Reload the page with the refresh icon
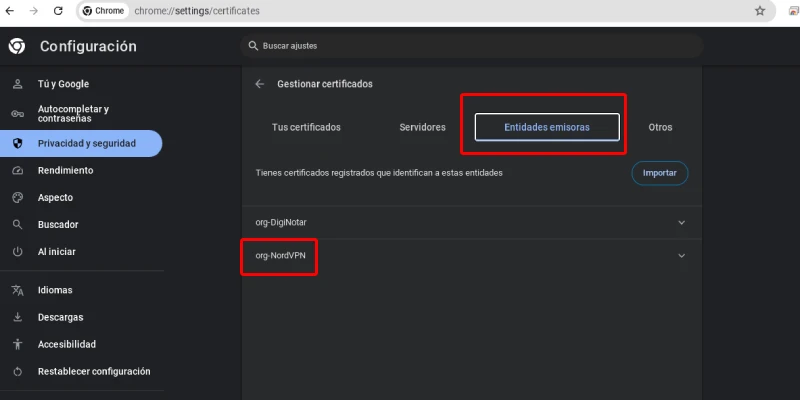Image resolution: width=800 pixels, height=400 pixels. [58, 11]
